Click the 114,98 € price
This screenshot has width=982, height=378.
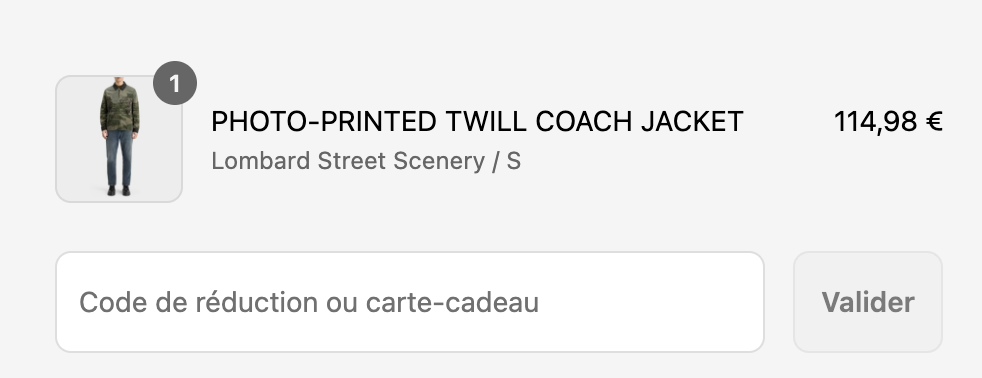point(888,121)
